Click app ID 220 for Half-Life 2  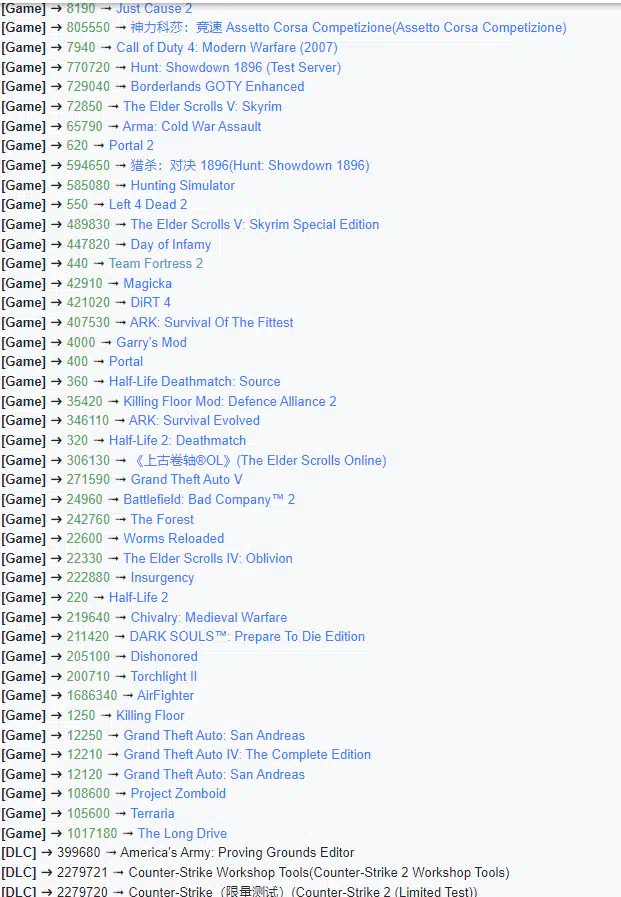point(77,597)
